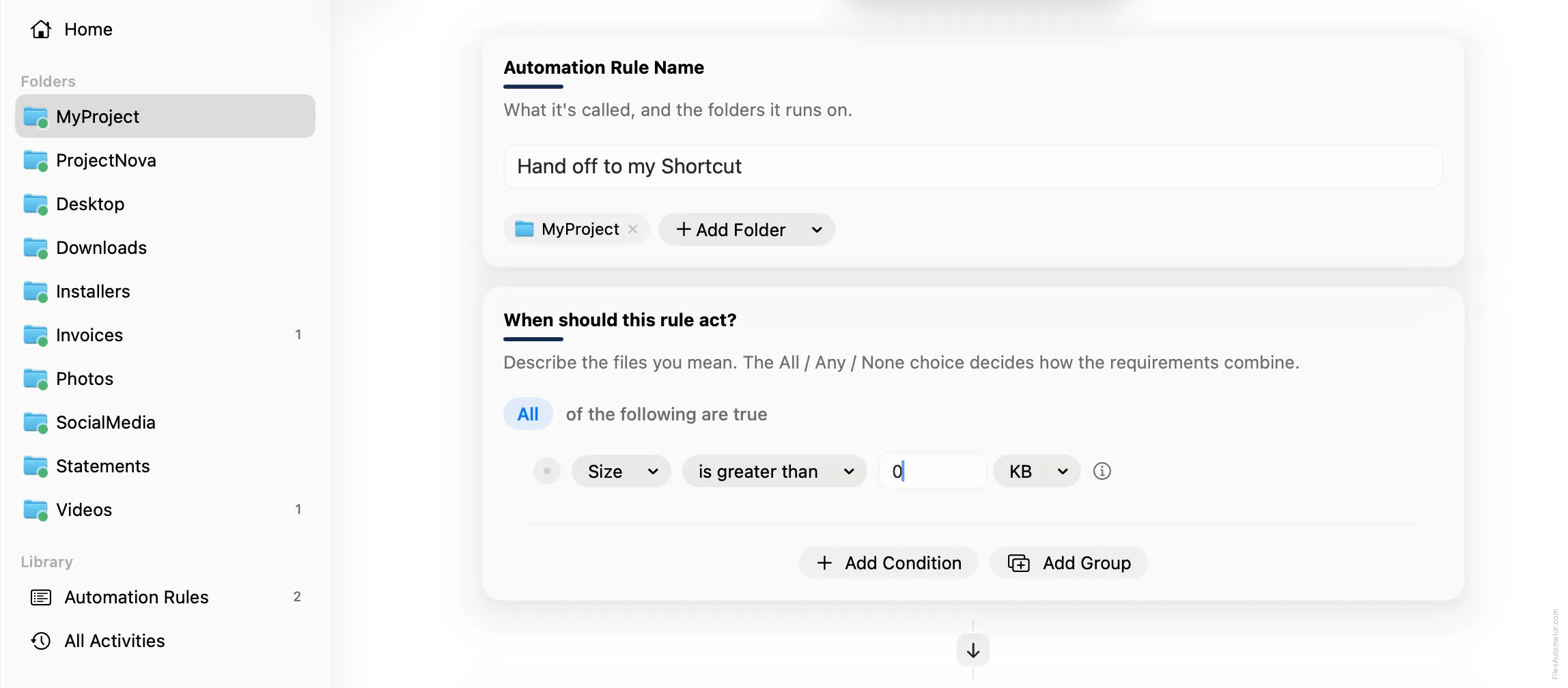Remove MyProject folder chip with x
This screenshot has width=1568, height=688.
click(633, 229)
